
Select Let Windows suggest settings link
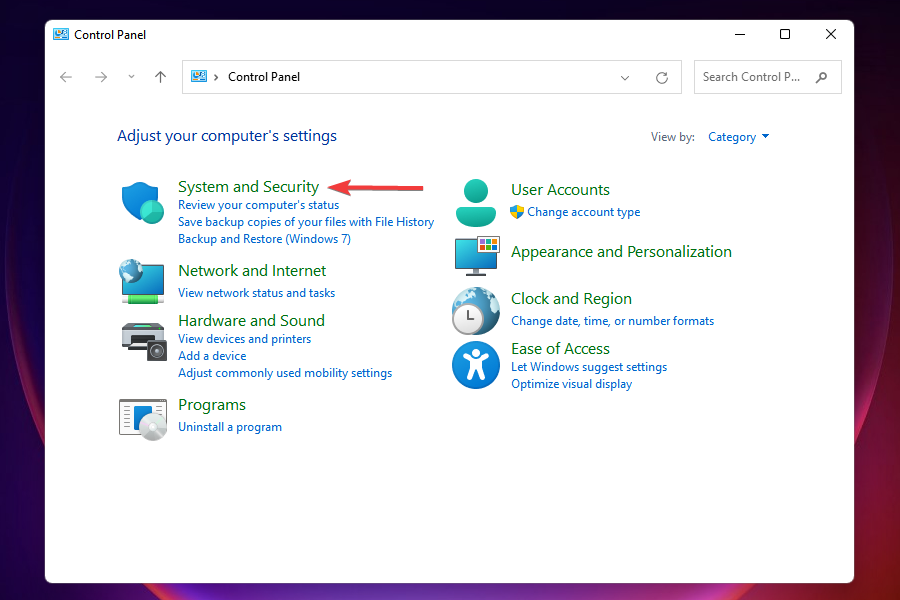click(589, 367)
